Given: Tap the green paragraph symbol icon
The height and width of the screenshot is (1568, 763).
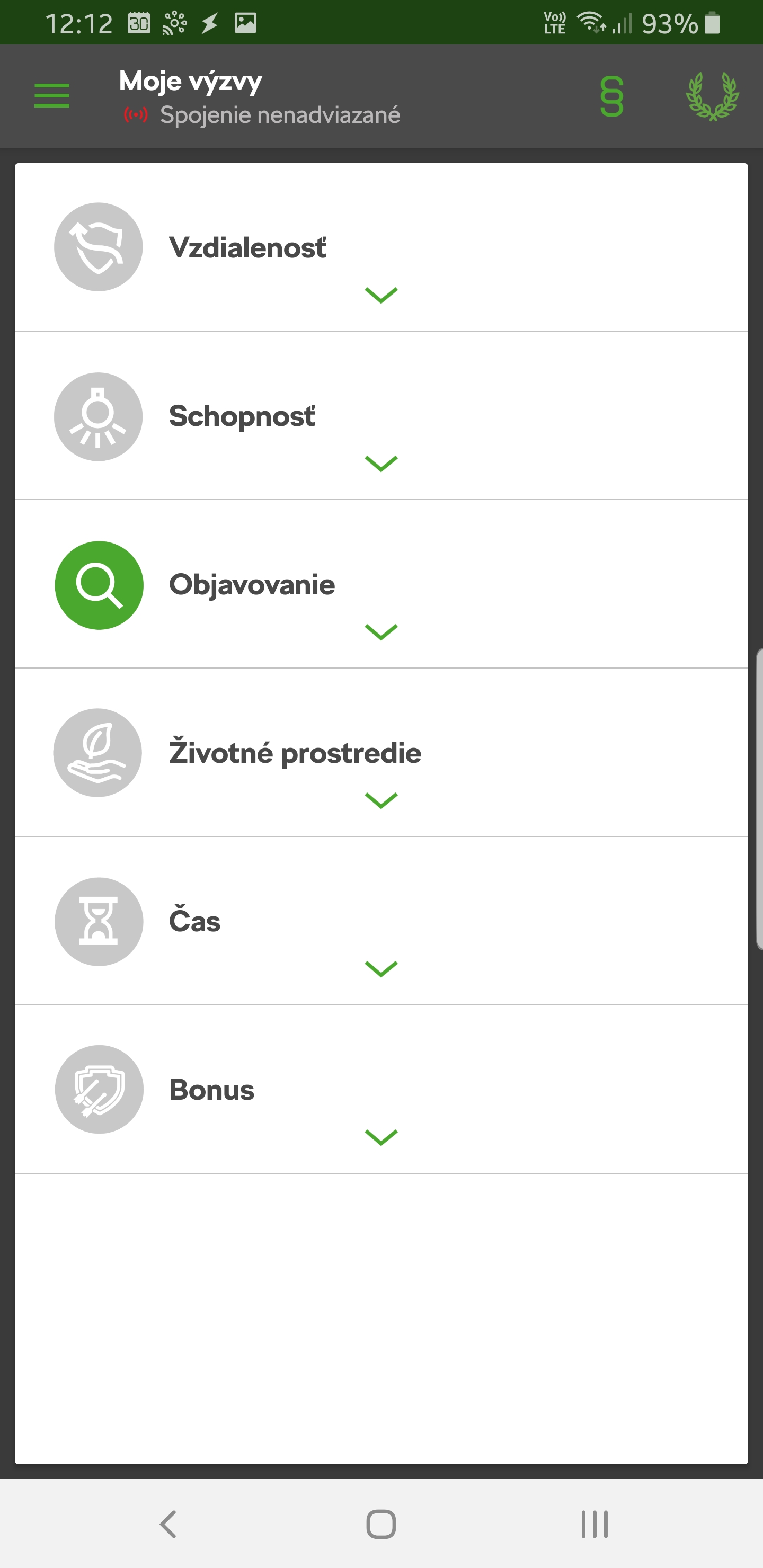Looking at the screenshot, I should (x=611, y=96).
